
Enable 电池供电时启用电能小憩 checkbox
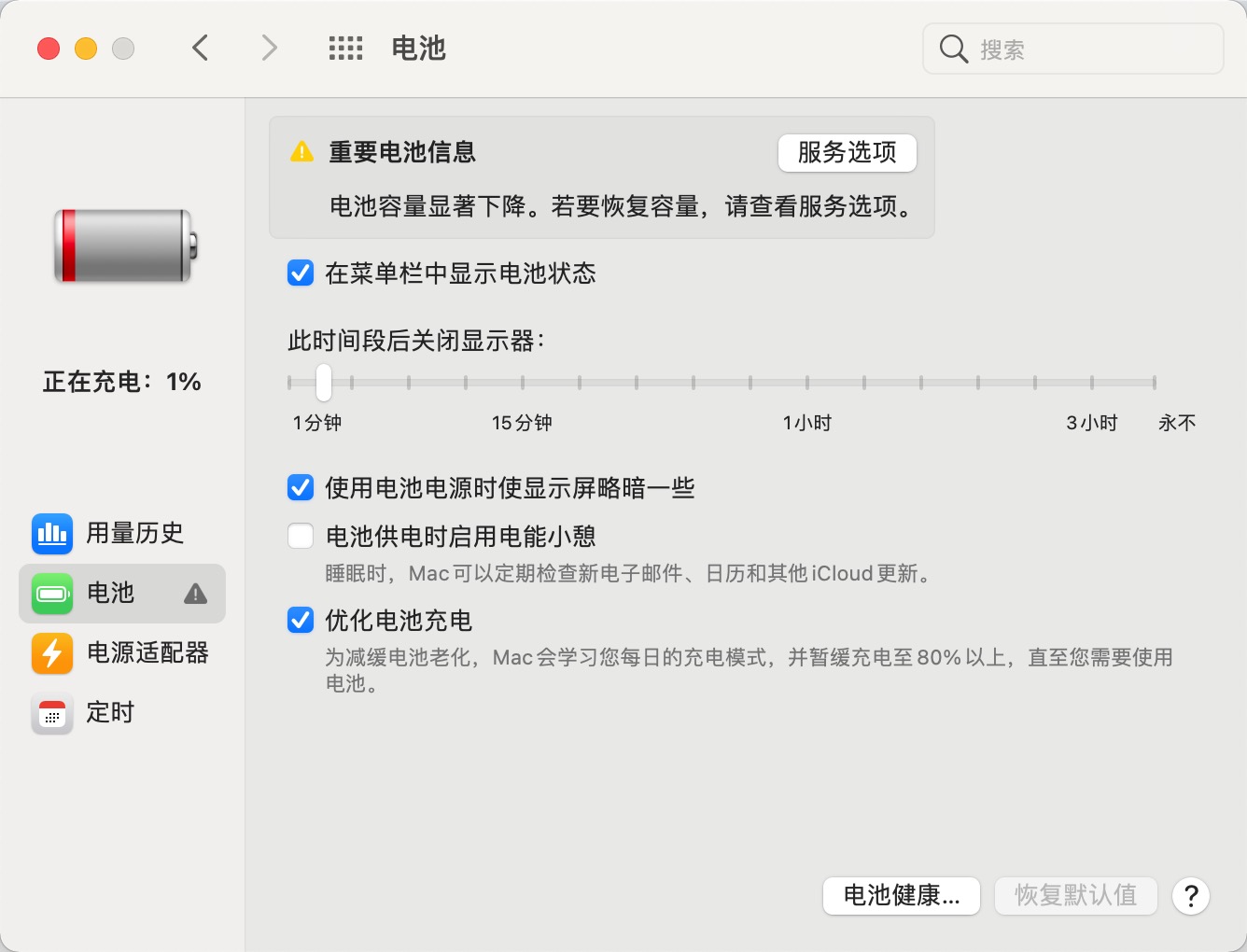click(301, 537)
